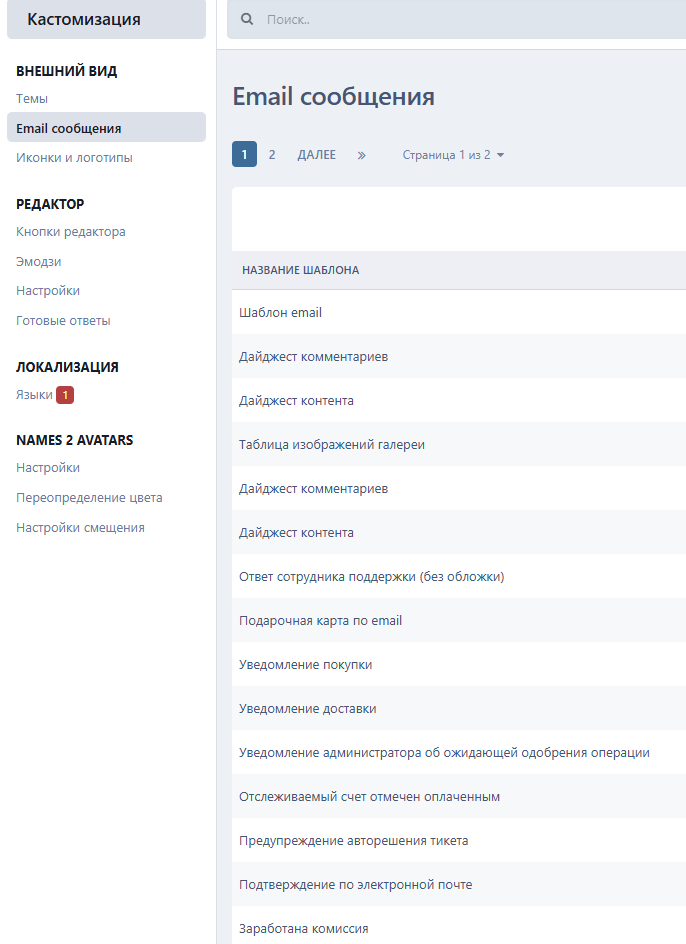Viewport: 686px width, 944px height.
Task: Sort by Название шаблона column header
Action: tap(301, 270)
